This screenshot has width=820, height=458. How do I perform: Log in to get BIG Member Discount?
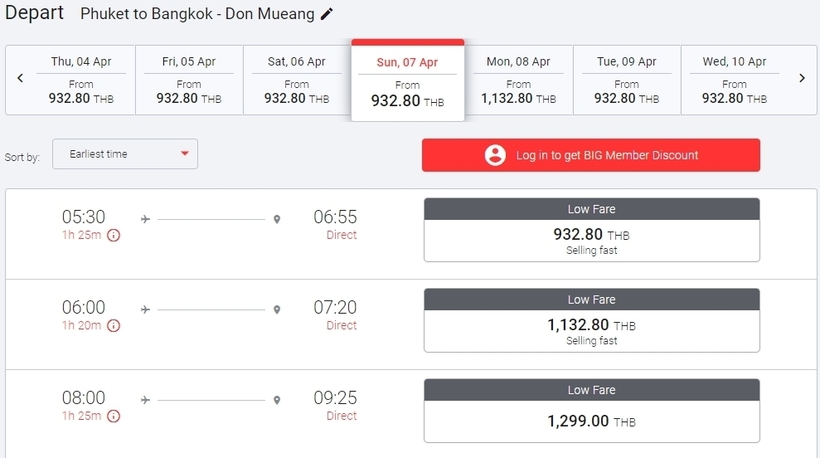pyautogui.click(x=591, y=155)
